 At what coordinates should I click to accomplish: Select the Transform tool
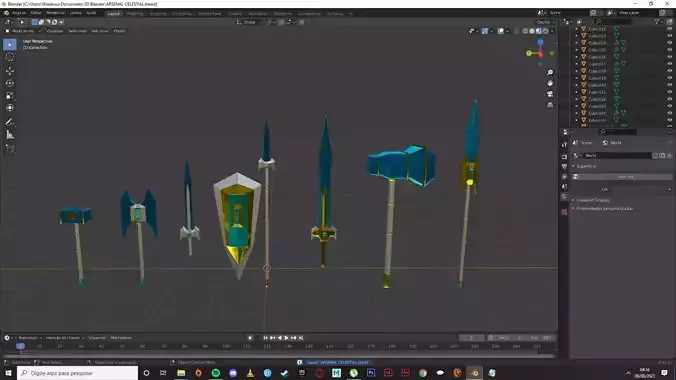pos(10,108)
